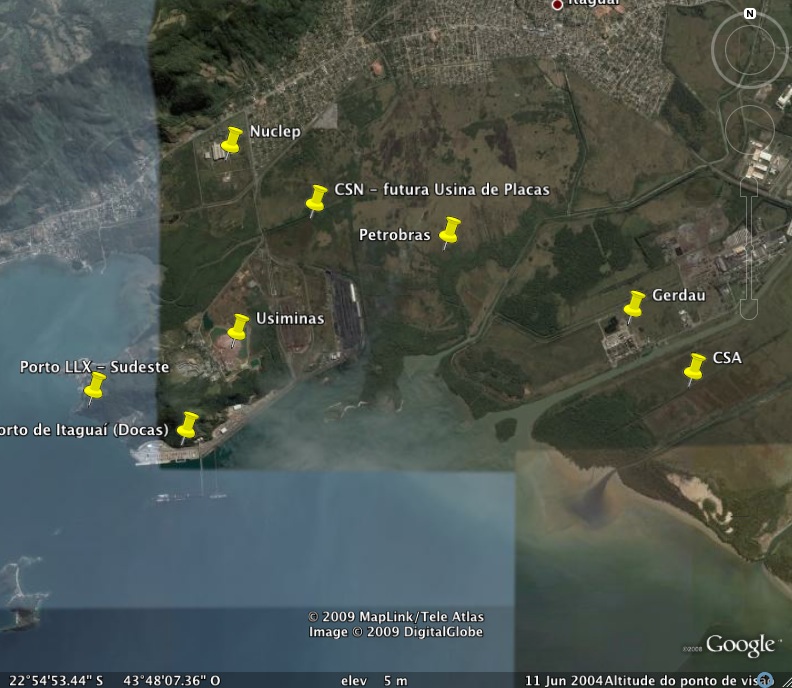Image resolution: width=792 pixels, height=688 pixels.
Task: Open the Petrobras placemark pin
Action: 450,230
